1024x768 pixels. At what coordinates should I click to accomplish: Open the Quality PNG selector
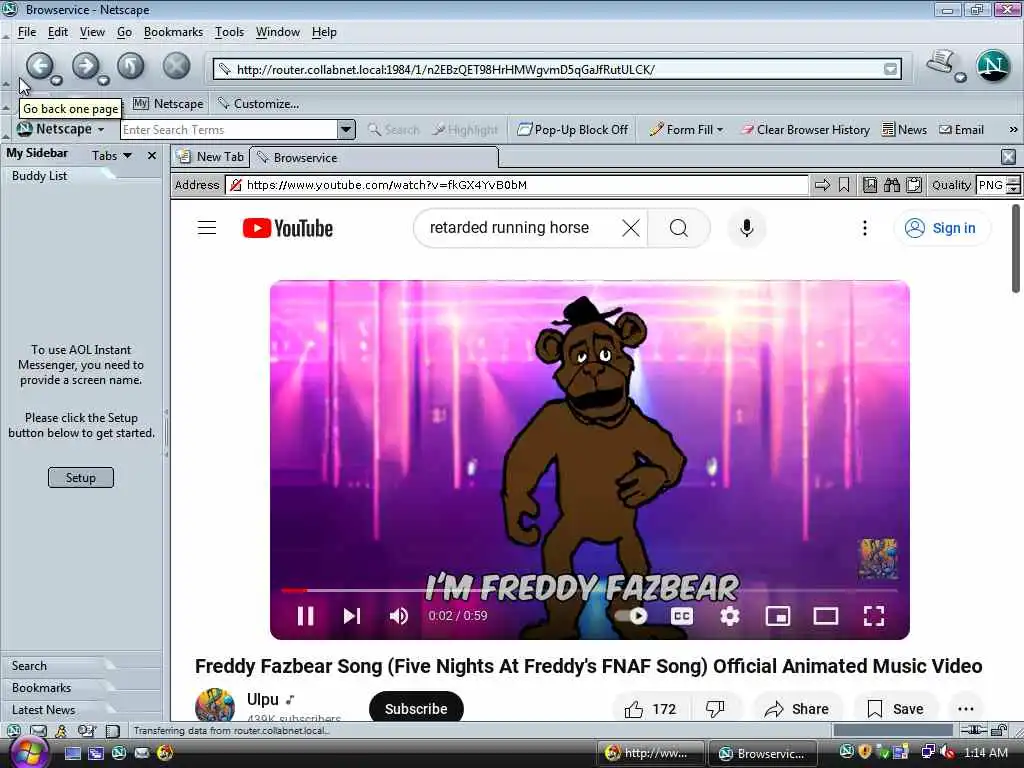click(x=998, y=185)
